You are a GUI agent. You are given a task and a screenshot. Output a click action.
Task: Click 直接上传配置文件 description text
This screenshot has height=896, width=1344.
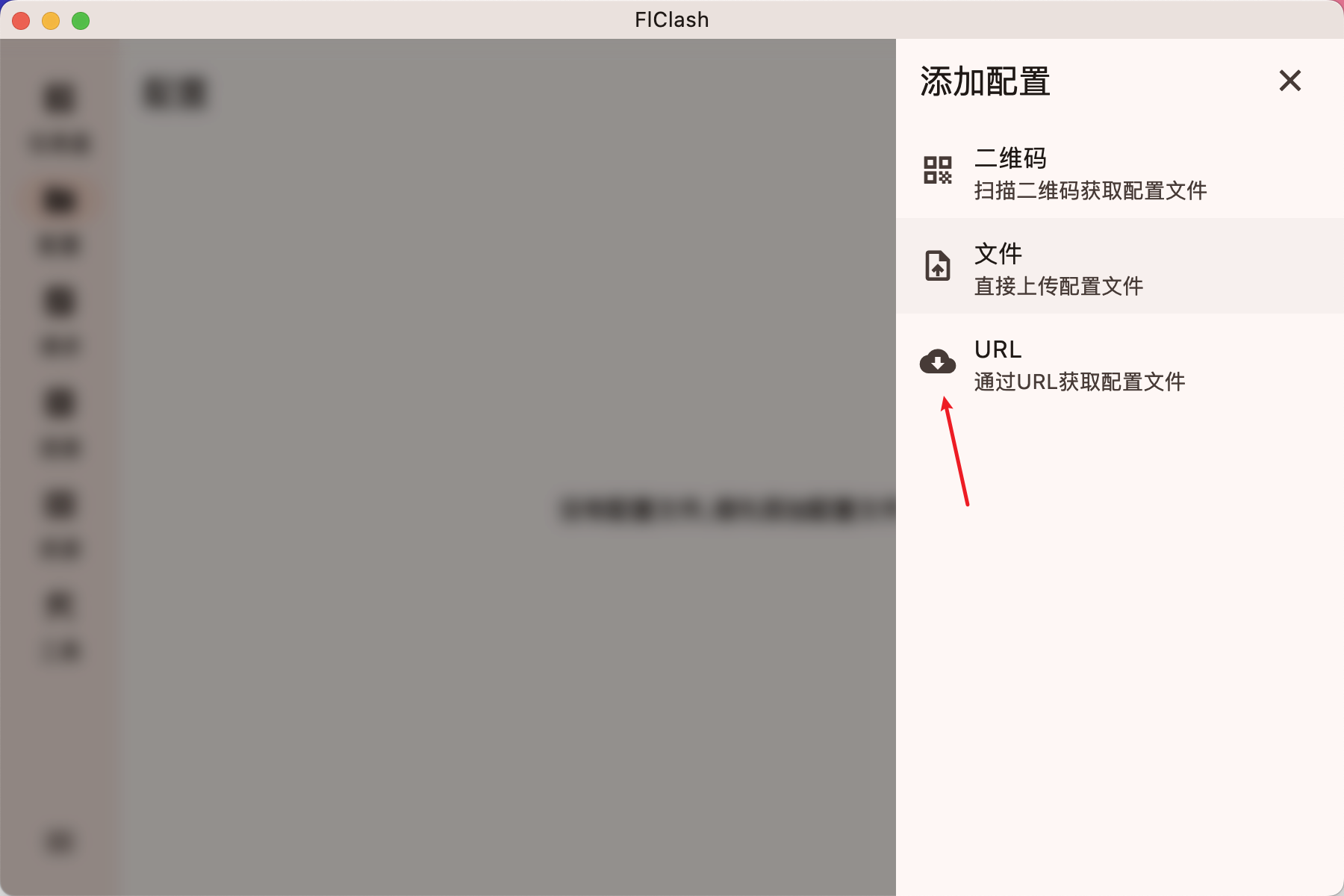coord(1059,287)
